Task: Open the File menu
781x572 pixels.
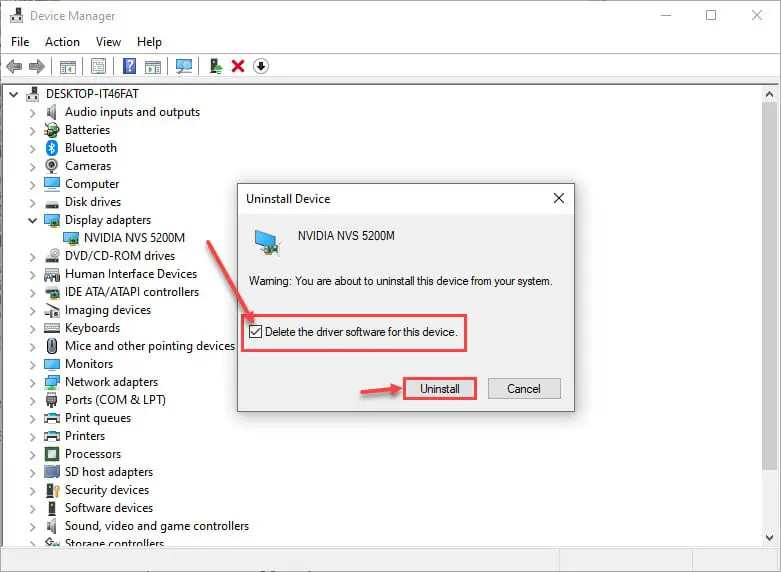Action: point(20,42)
